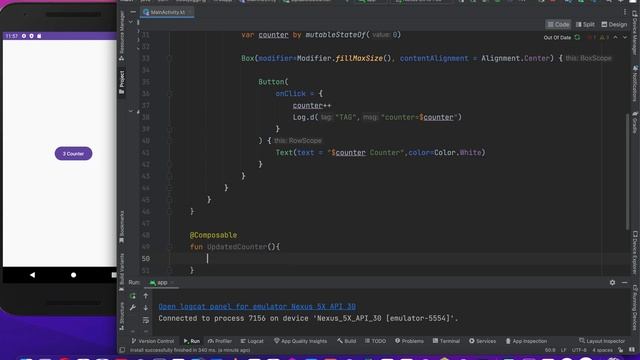Open App Quality Insights tool window

pos(300,341)
